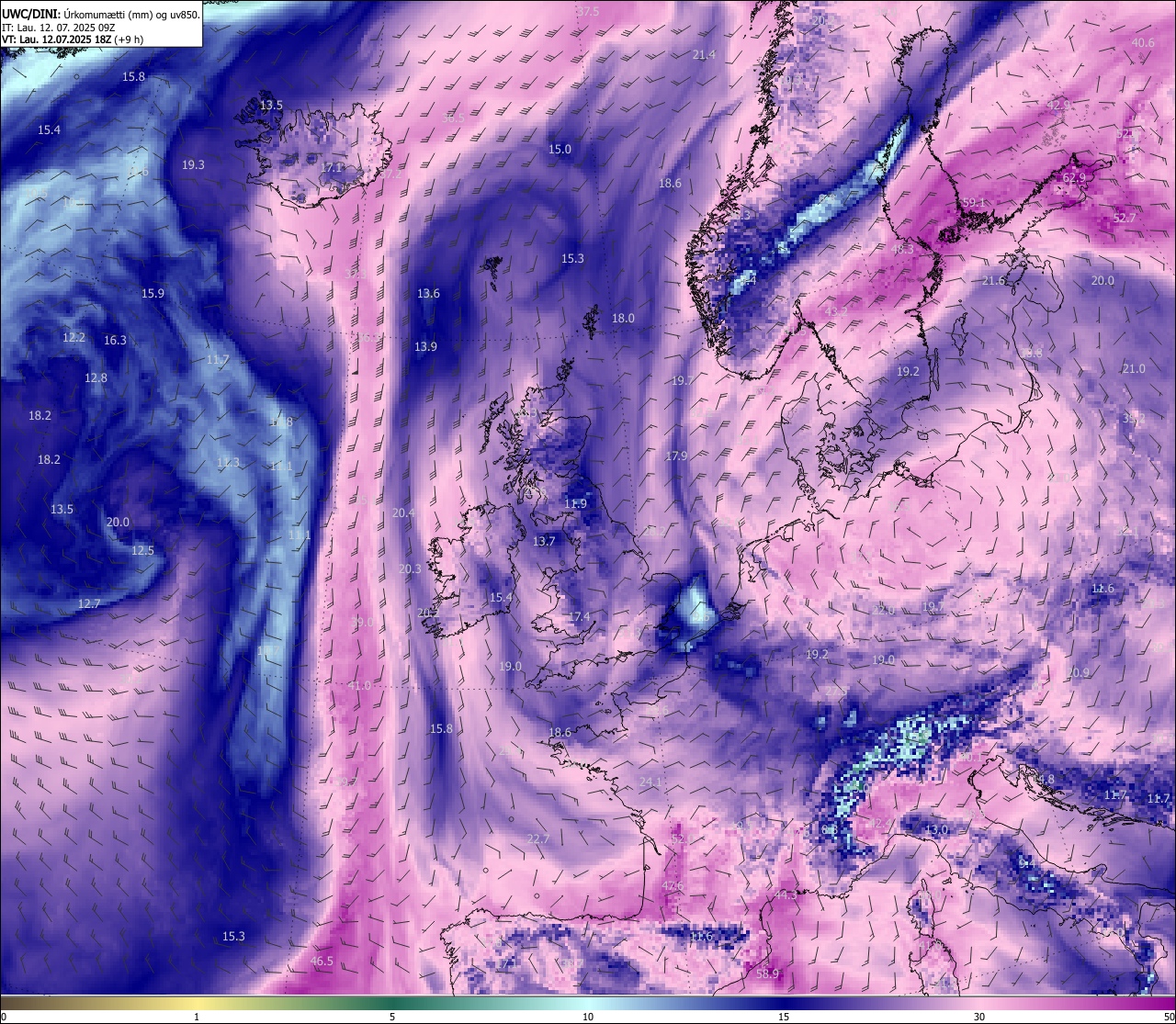This screenshot has height=1024, width=1176.
Task: Click the 5 label on the color bar
Action: 392,1017
